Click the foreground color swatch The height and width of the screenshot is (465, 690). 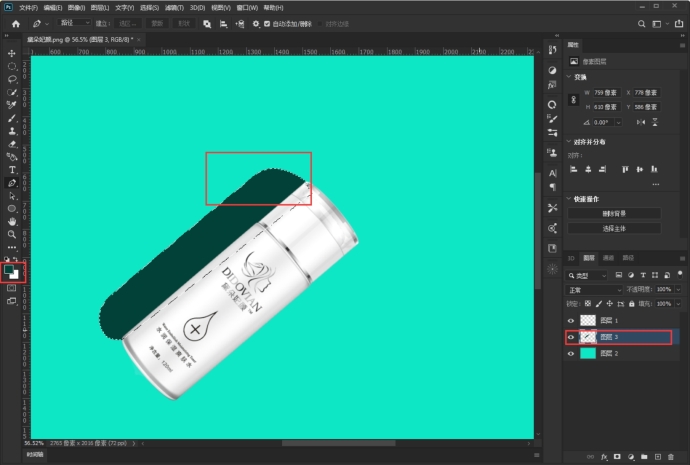[9, 269]
